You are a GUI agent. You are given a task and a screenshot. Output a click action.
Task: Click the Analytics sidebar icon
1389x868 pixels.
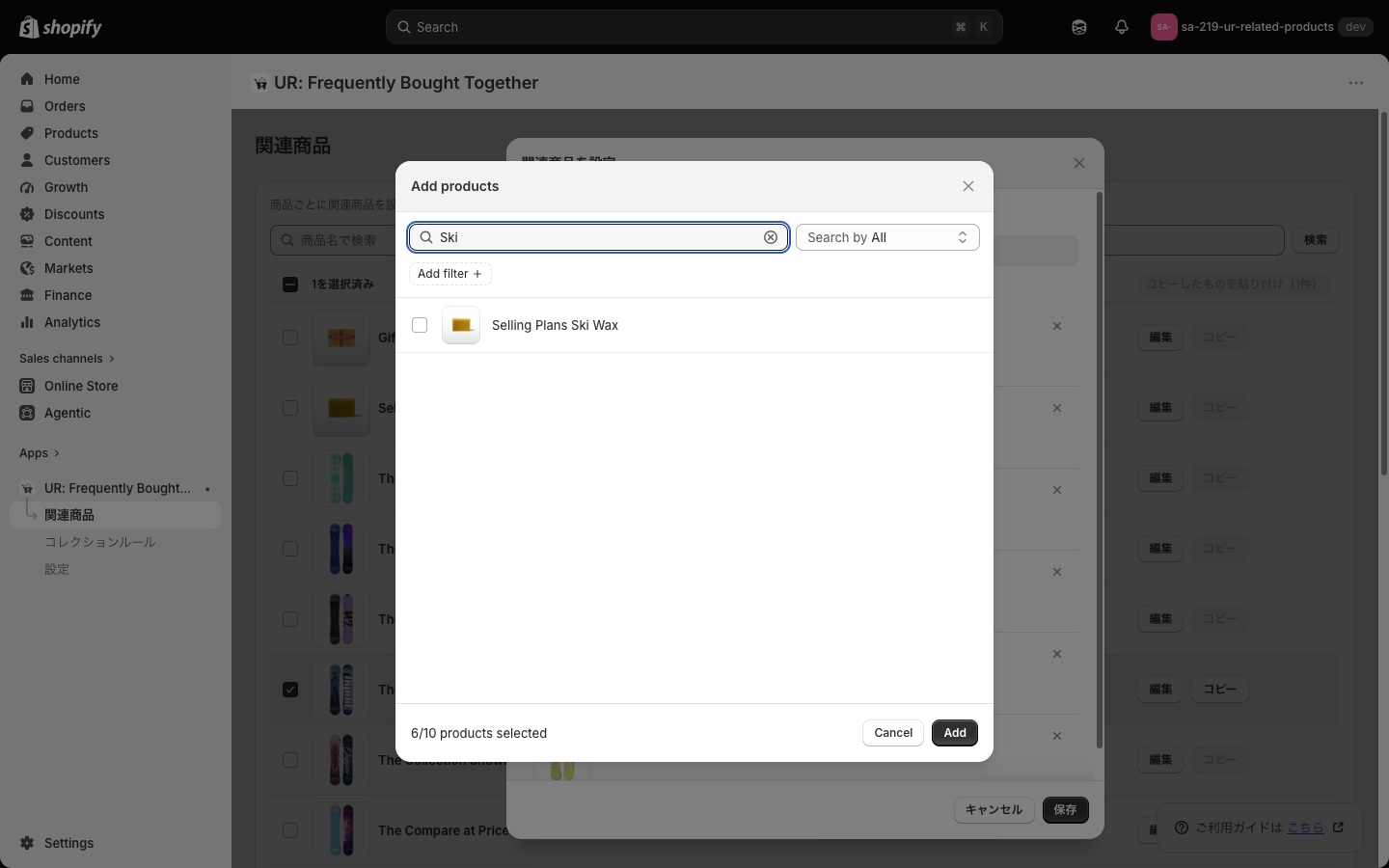(x=27, y=322)
